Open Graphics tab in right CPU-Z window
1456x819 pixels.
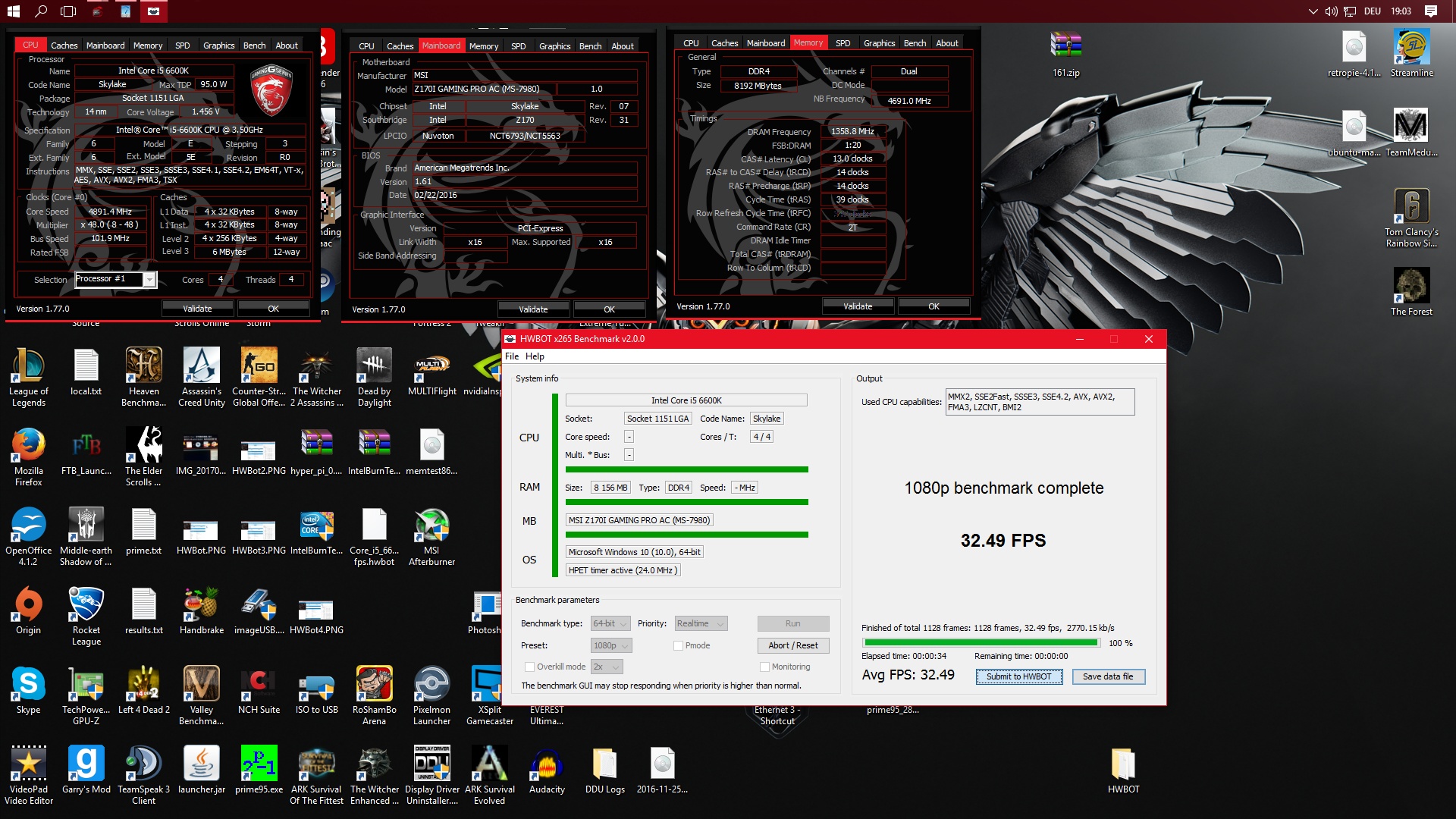pos(879,43)
